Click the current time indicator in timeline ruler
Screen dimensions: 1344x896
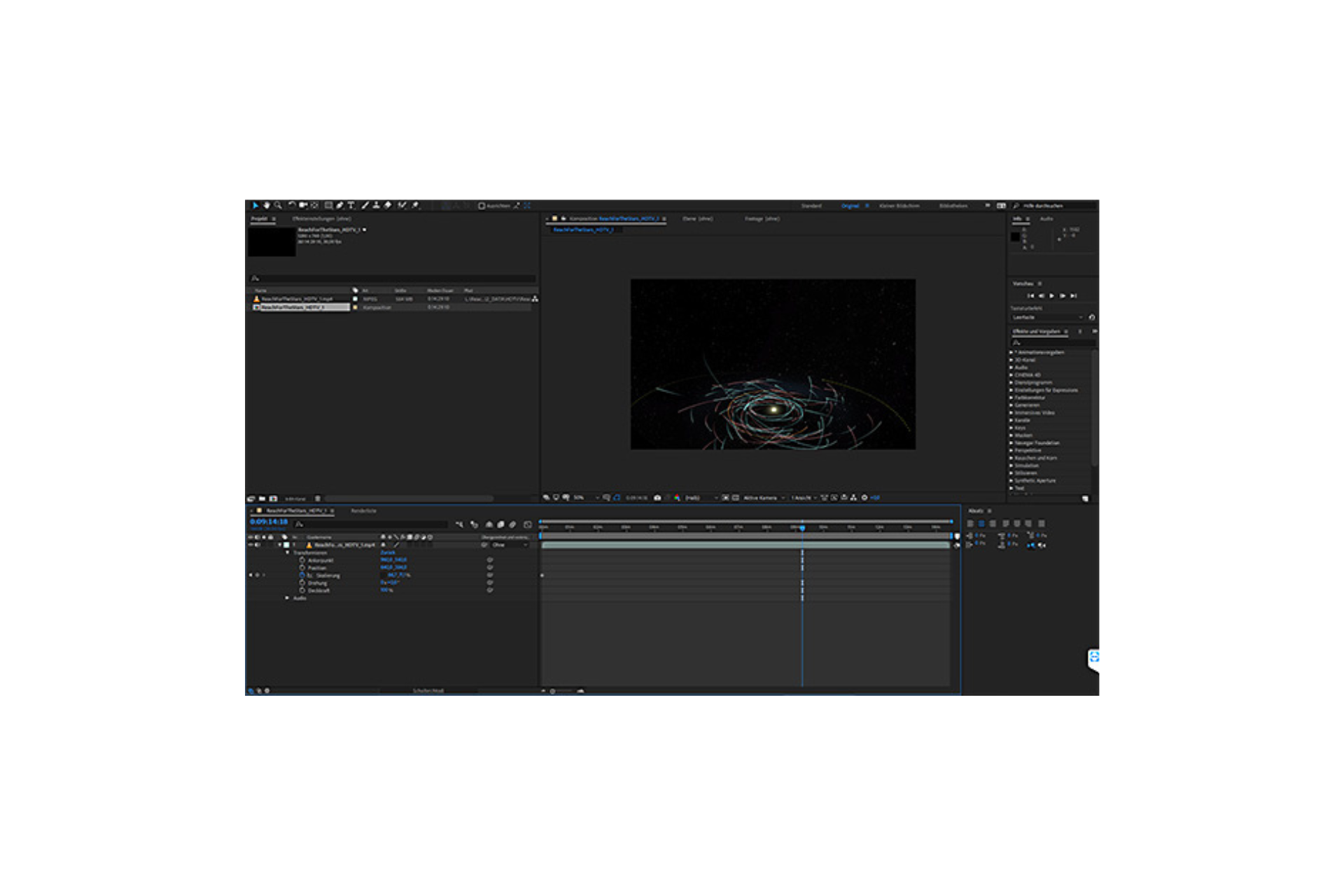click(802, 527)
